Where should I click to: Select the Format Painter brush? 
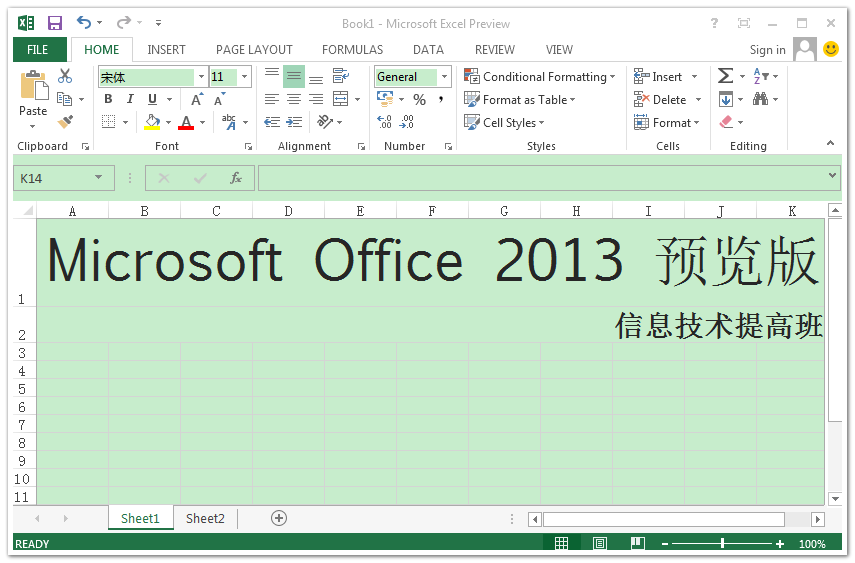coord(65,122)
